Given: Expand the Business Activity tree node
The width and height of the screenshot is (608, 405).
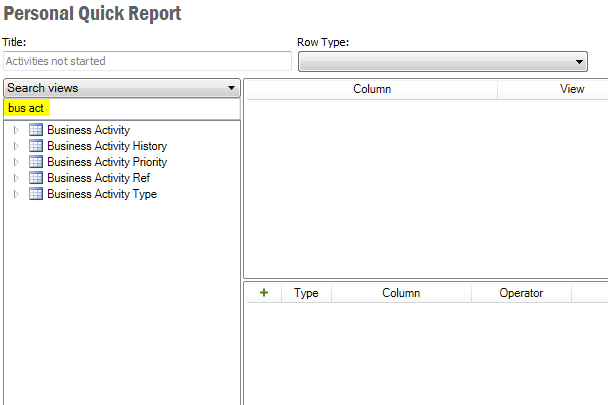Looking at the screenshot, I should [16, 130].
